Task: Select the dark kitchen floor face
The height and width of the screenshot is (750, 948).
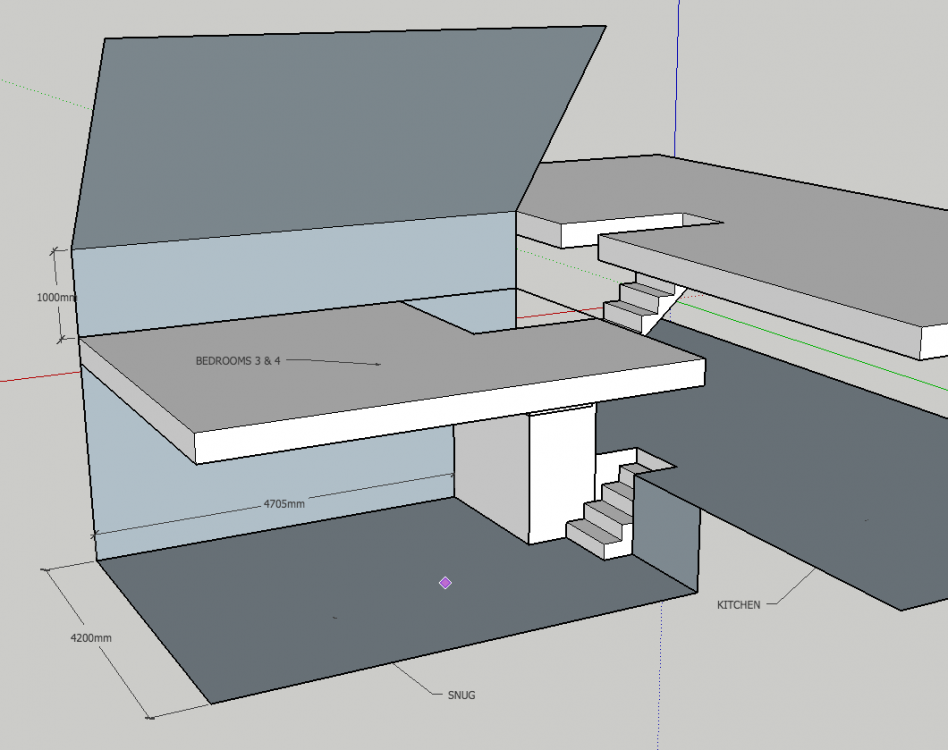Action: click(786, 483)
